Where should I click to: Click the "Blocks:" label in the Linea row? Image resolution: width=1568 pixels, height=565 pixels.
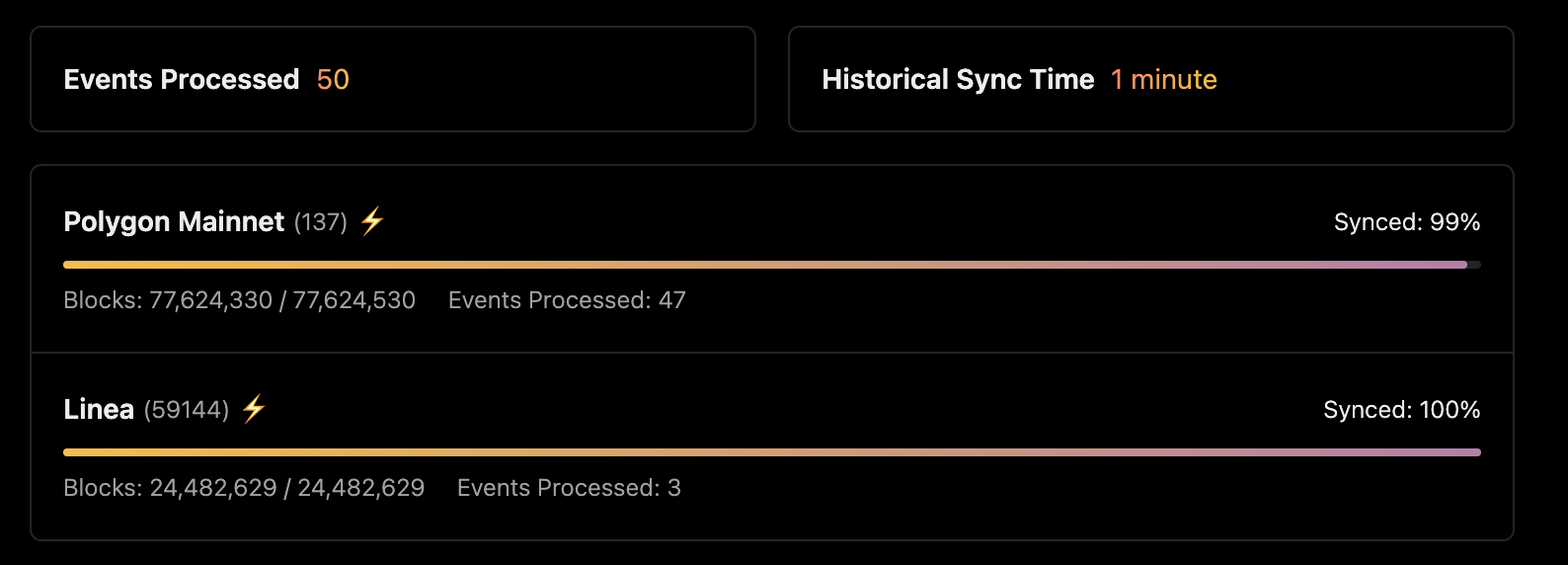[x=103, y=488]
